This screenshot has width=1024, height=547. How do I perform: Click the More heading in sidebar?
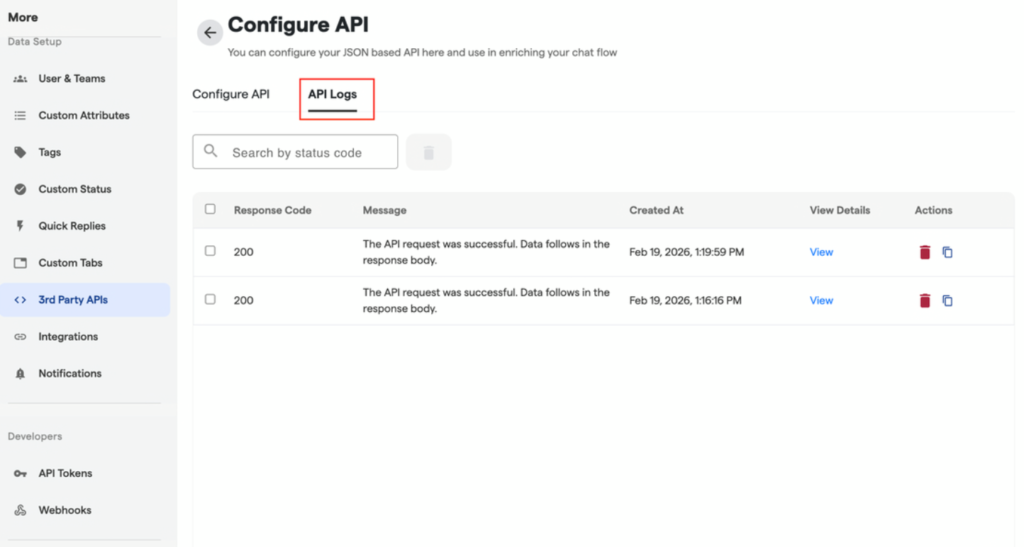coord(23,18)
